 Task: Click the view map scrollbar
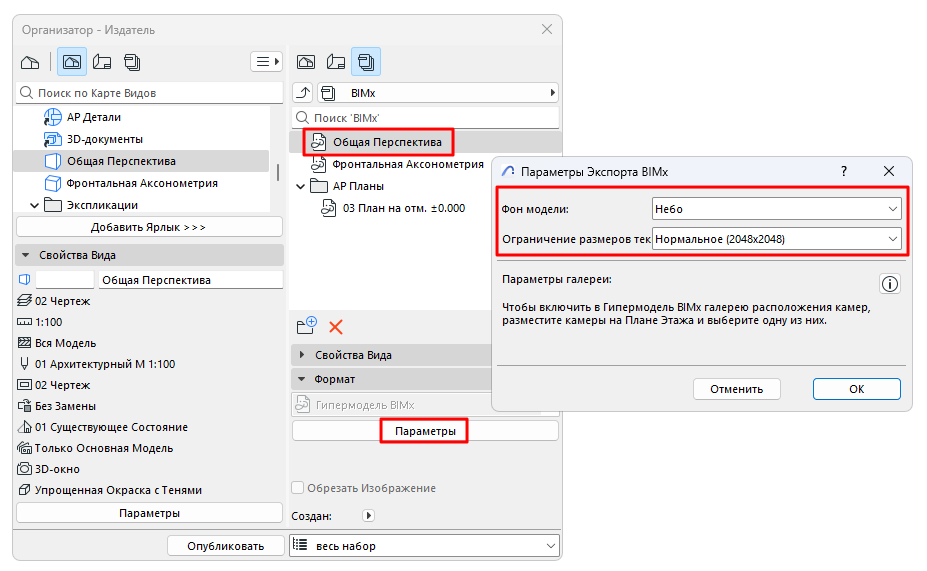click(x=277, y=172)
